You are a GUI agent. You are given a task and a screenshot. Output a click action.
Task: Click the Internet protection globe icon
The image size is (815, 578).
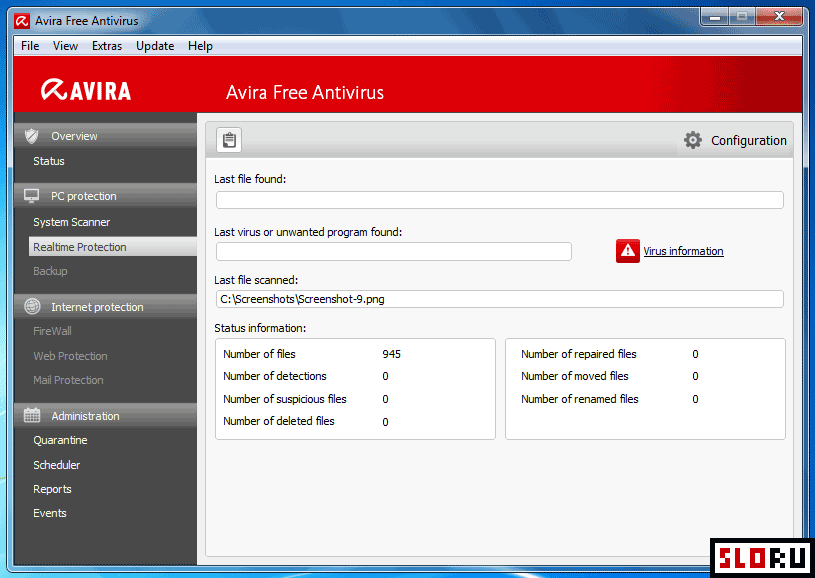(32, 307)
